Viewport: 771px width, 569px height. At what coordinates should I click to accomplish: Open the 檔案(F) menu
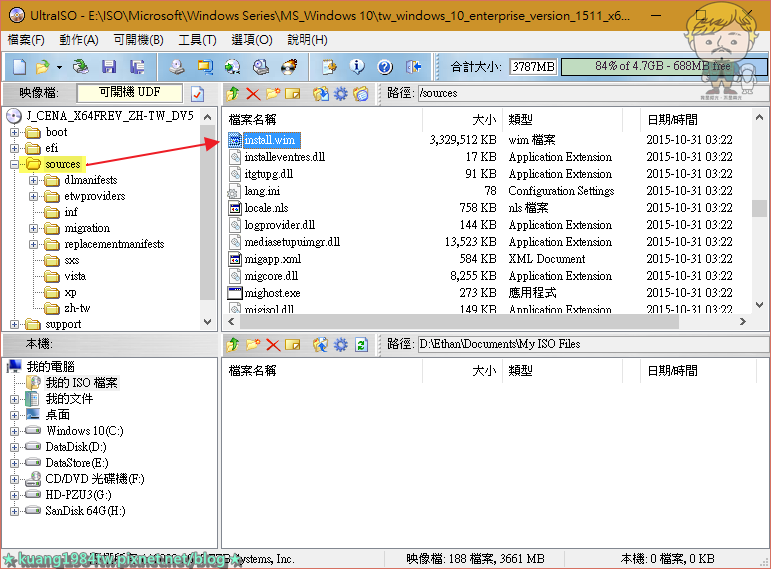26,40
